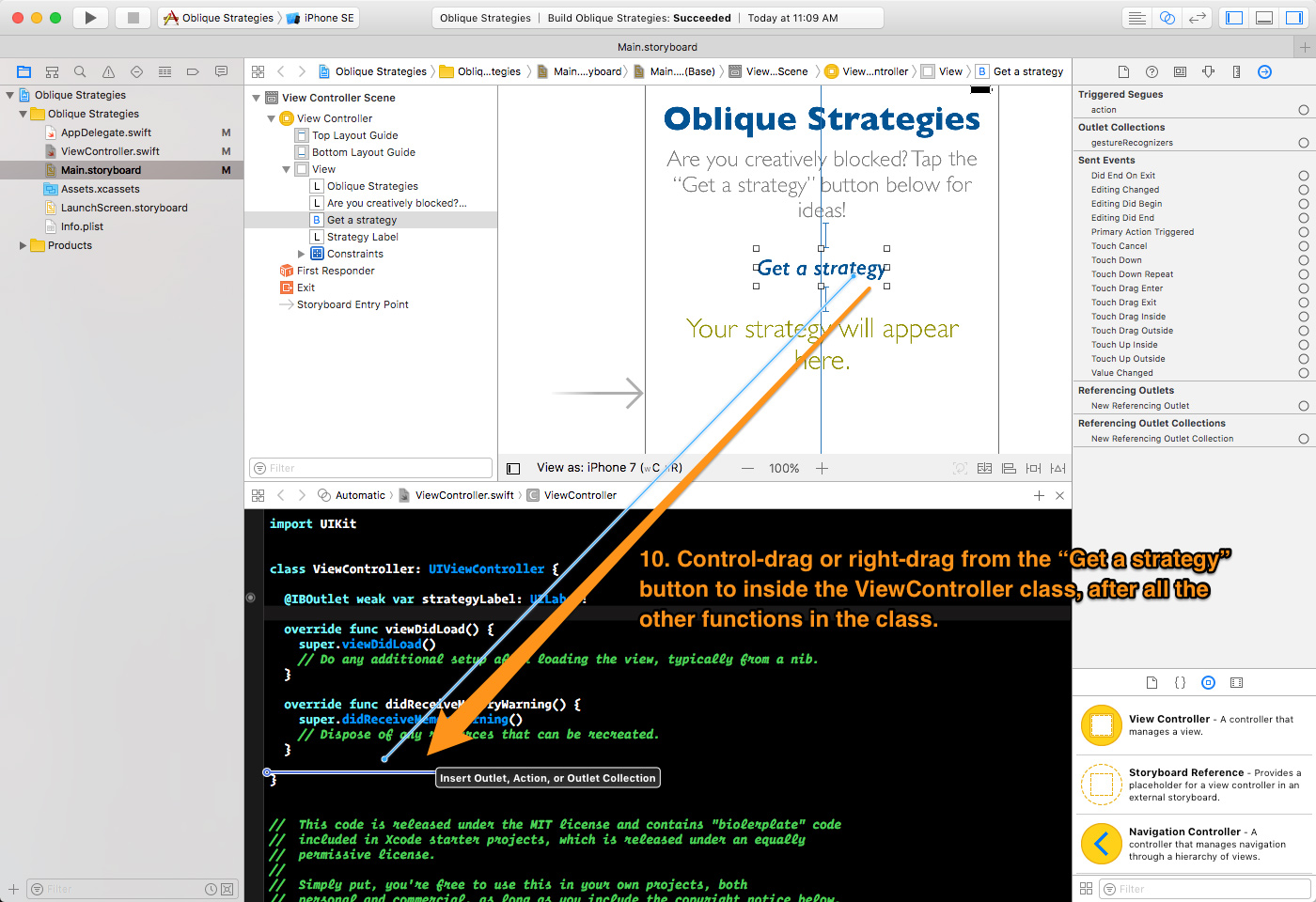Show the file inspector

pos(1123,71)
